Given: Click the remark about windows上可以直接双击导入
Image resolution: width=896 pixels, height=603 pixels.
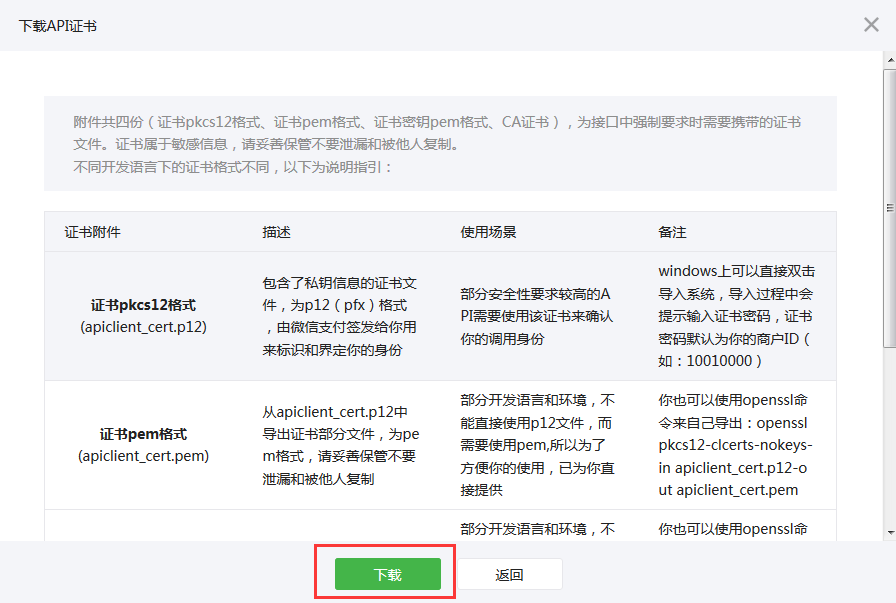Looking at the screenshot, I should click(738, 316).
